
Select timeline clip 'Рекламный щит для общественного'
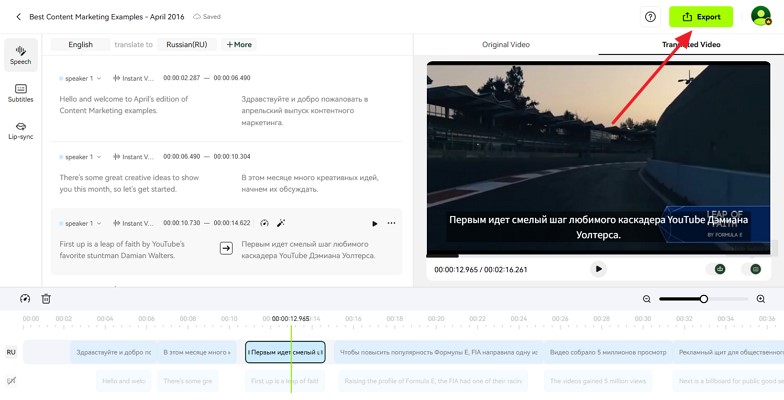pos(728,352)
